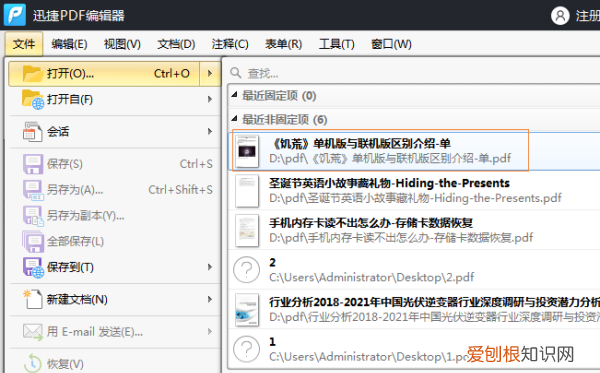Expand the 打开自(F) submenu arrow
Viewport: 600px width, 373px height.
[x=210, y=99]
